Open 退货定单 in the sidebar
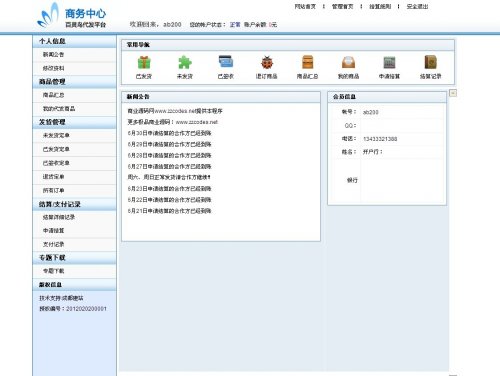The width and height of the screenshot is (500, 376). pos(53,177)
